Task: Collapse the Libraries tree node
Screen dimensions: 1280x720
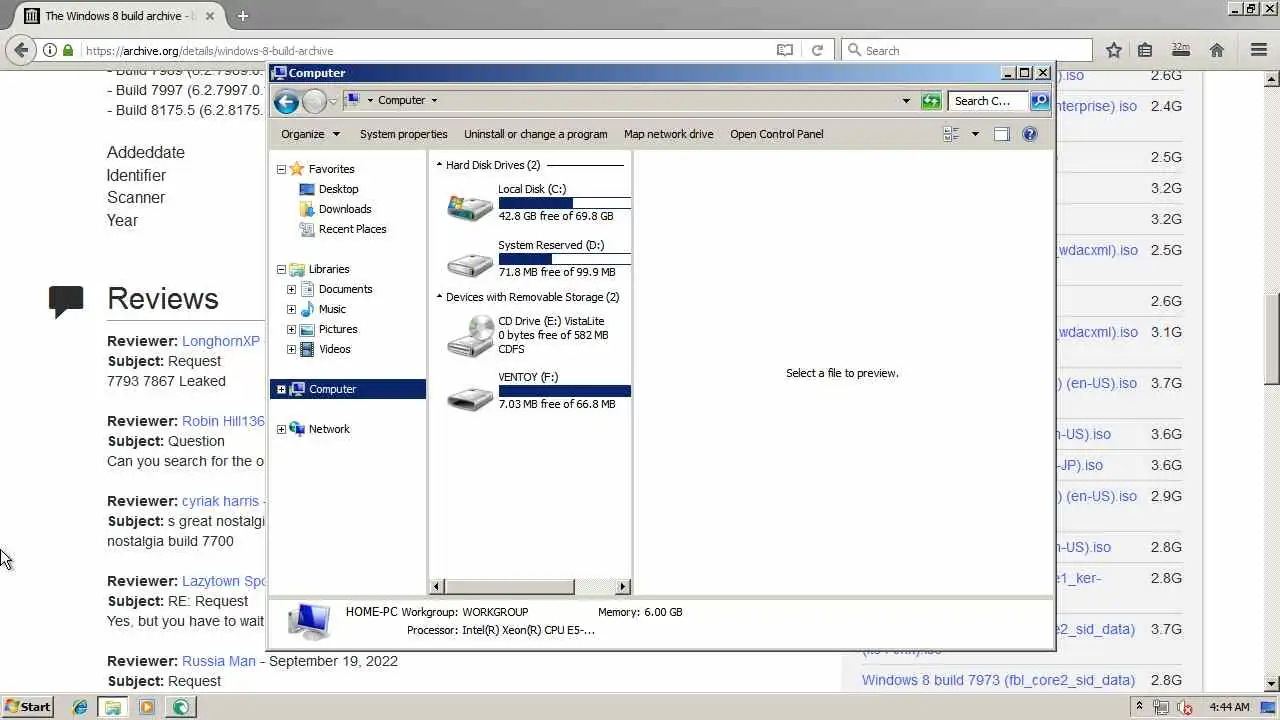Action: tap(281, 269)
